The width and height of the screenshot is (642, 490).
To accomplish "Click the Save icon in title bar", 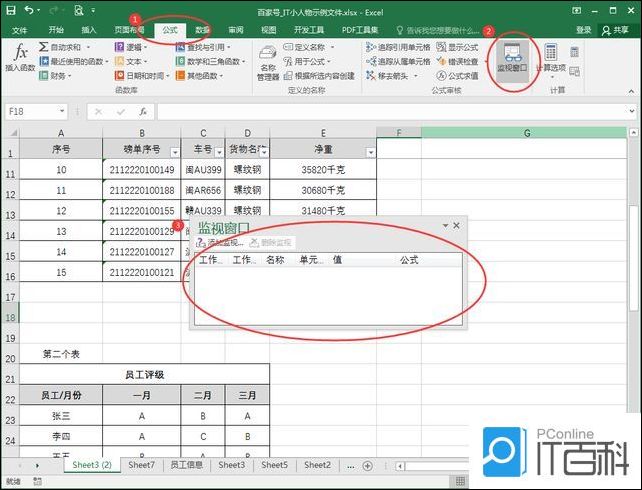I will tap(11, 10).
